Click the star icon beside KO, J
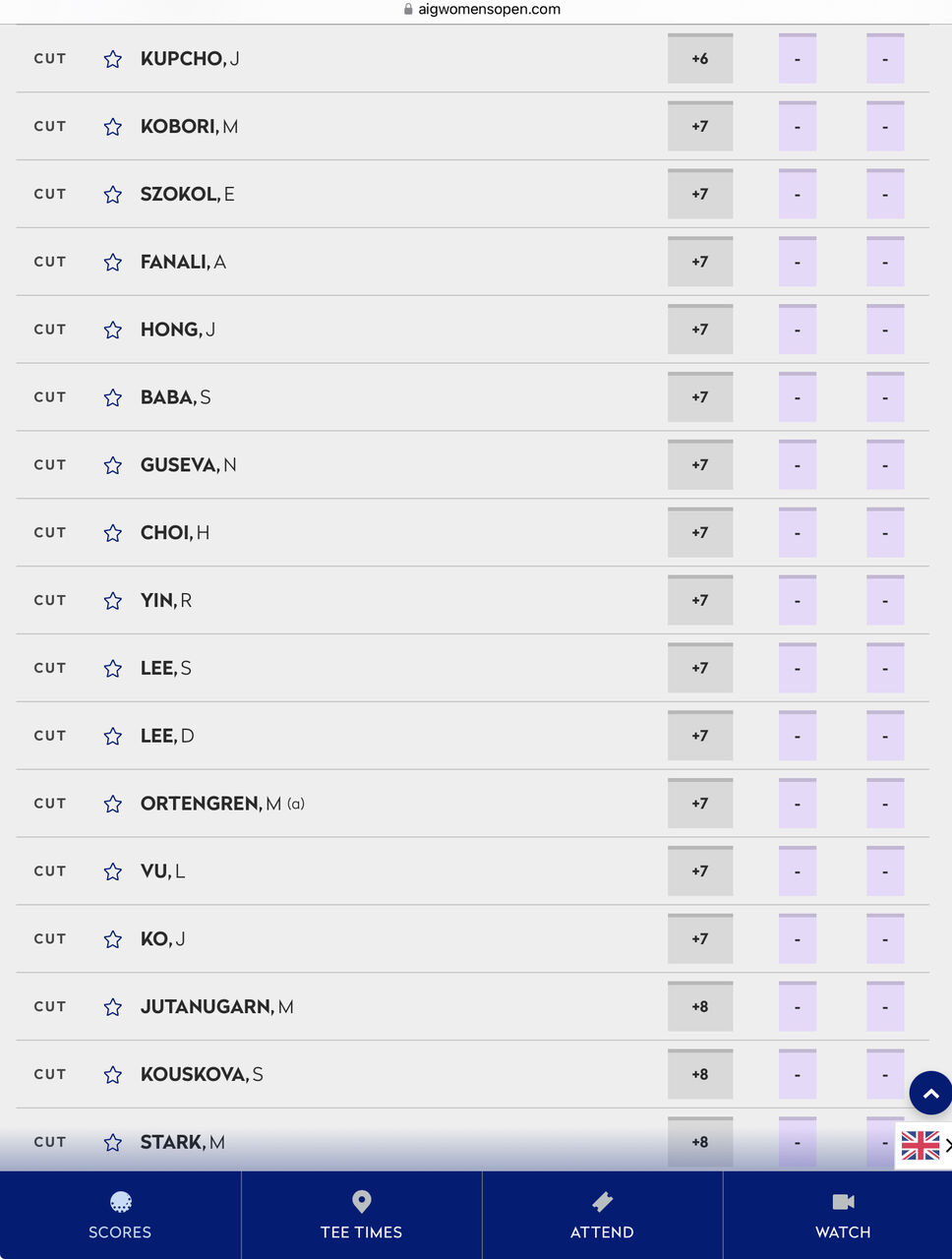This screenshot has width=952, height=1259. [113, 939]
